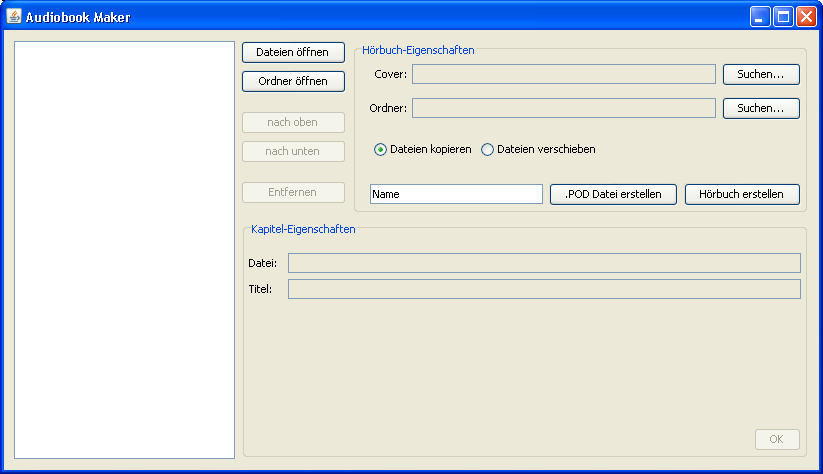Maximize the Audiobook Maker window
The height and width of the screenshot is (474, 823).
783,17
